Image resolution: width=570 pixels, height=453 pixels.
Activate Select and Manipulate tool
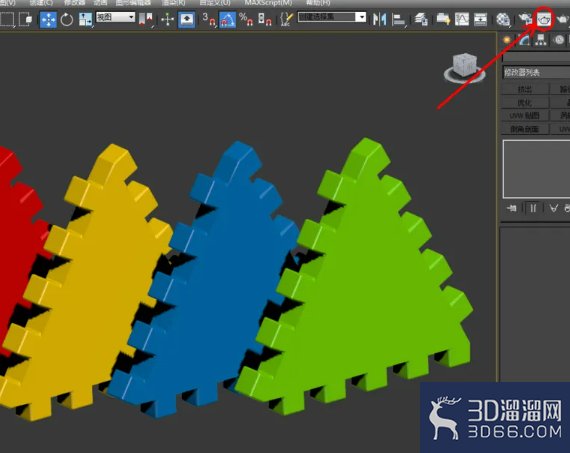click(168, 19)
